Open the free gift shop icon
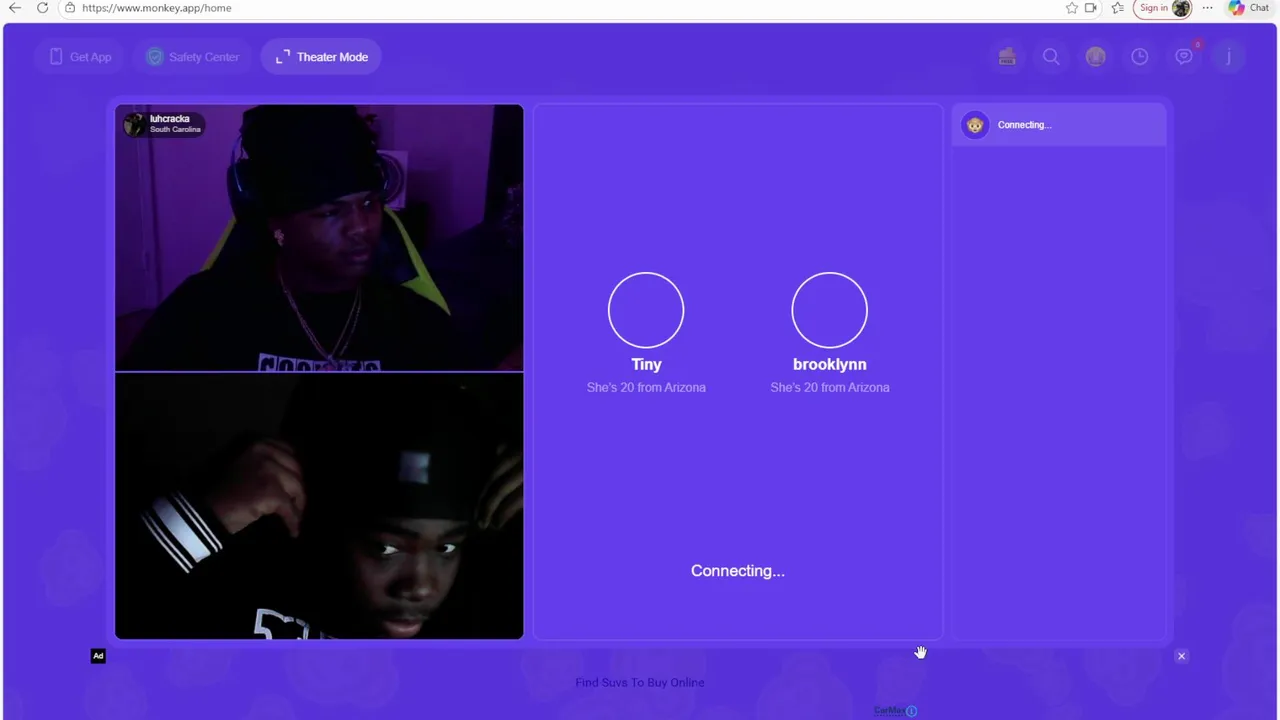The height and width of the screenshot is (720, 1280). tap(1007, 57)
